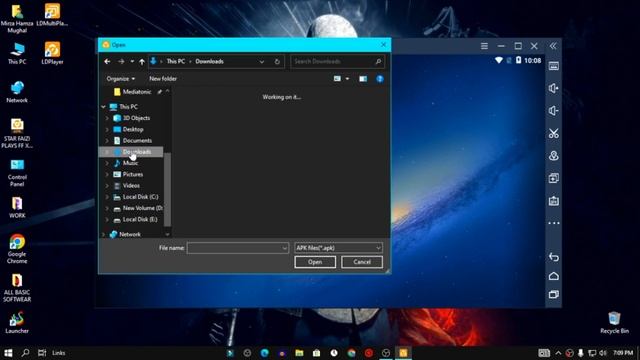Open the APK files type dropdown
Viewport: 640px width, 360px height.
click(338, 248)
